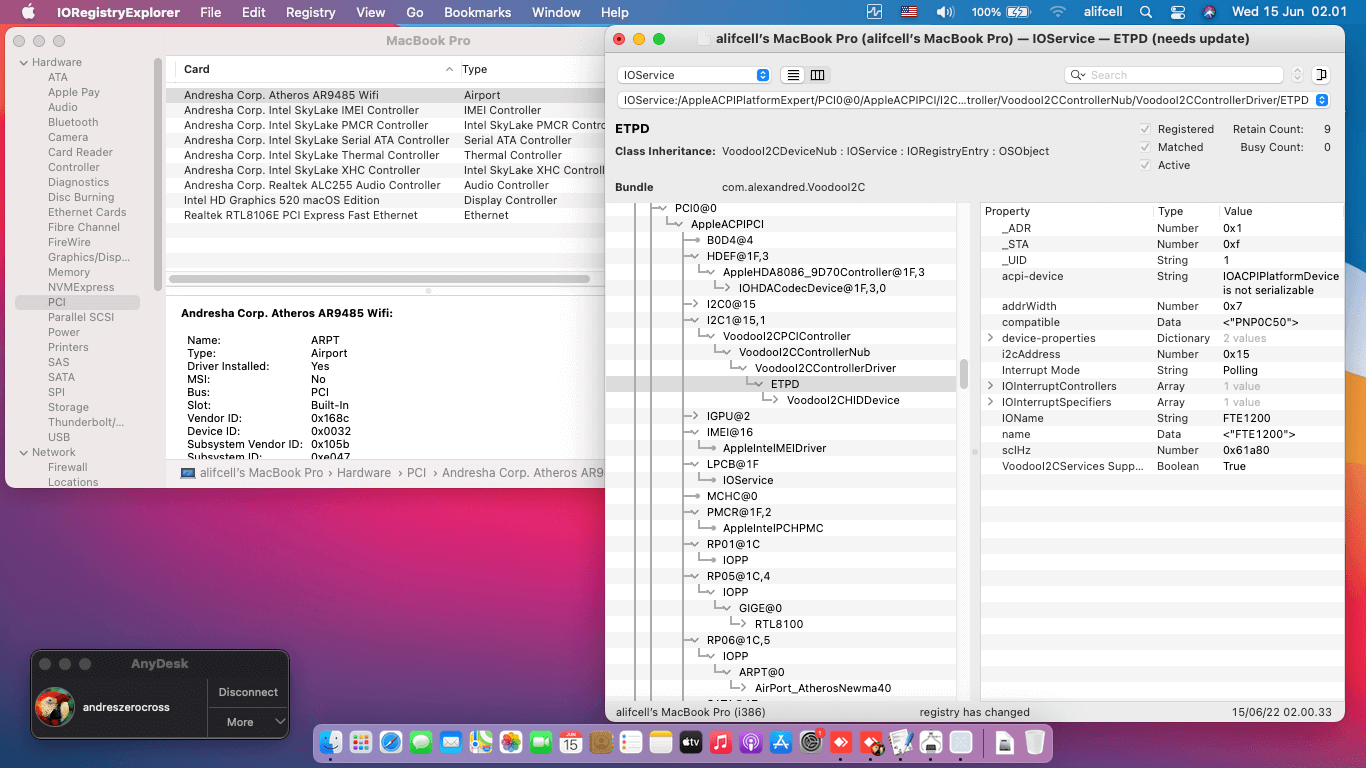Open the Bookmarks menu
Viewport: 1366px width, 768px height.
pyautogui.click(x=477, y=12)
